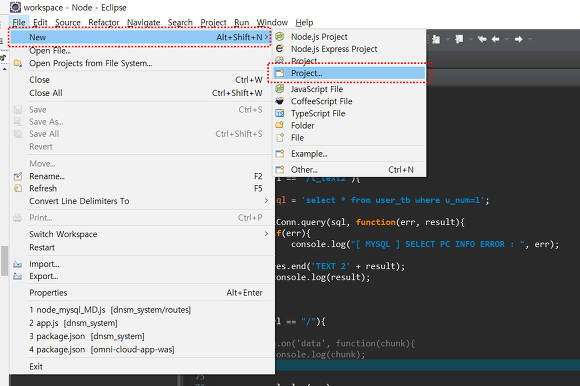Click code line containing 'select * from user_tb'

click(x=382, y=200)
